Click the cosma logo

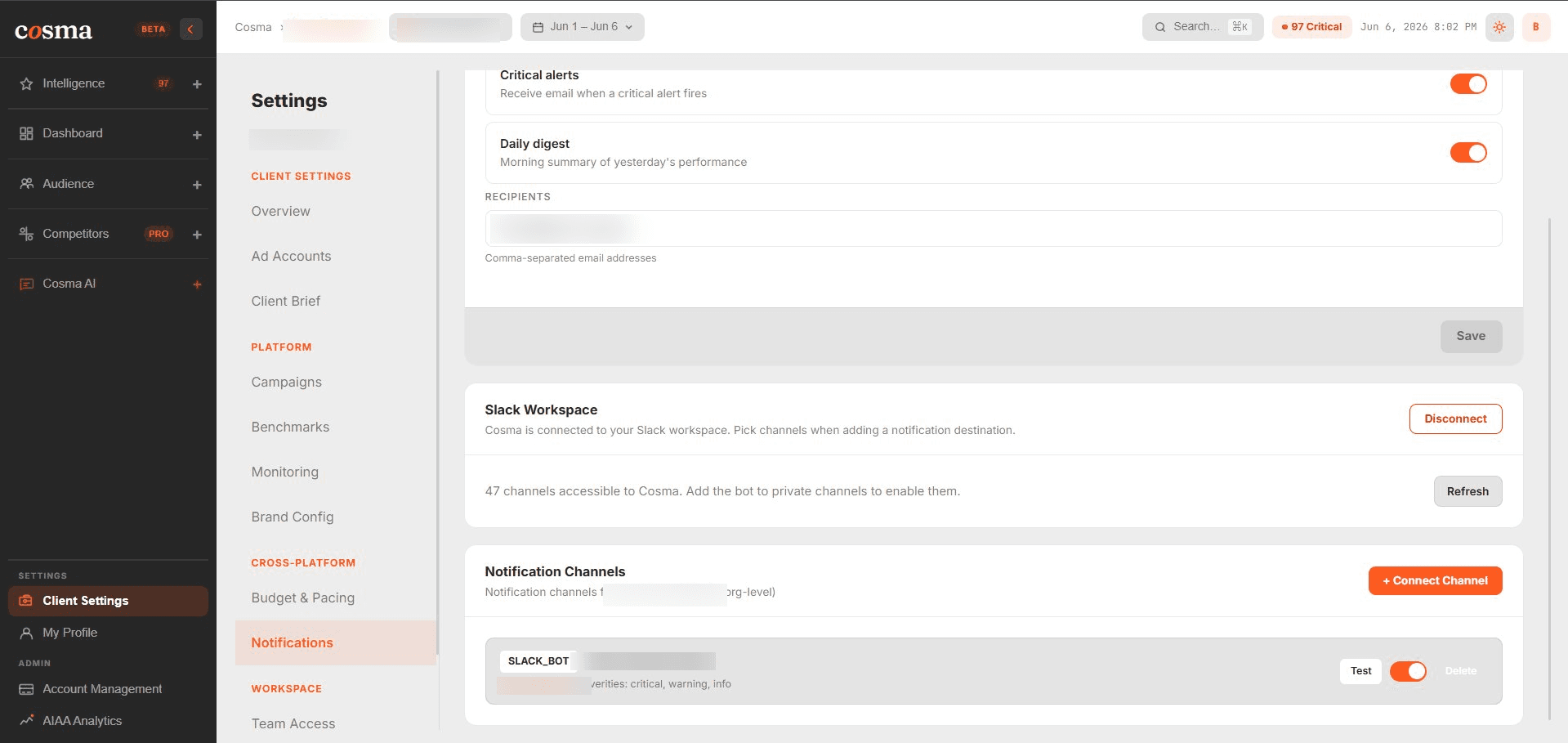(x=54, y=30)
